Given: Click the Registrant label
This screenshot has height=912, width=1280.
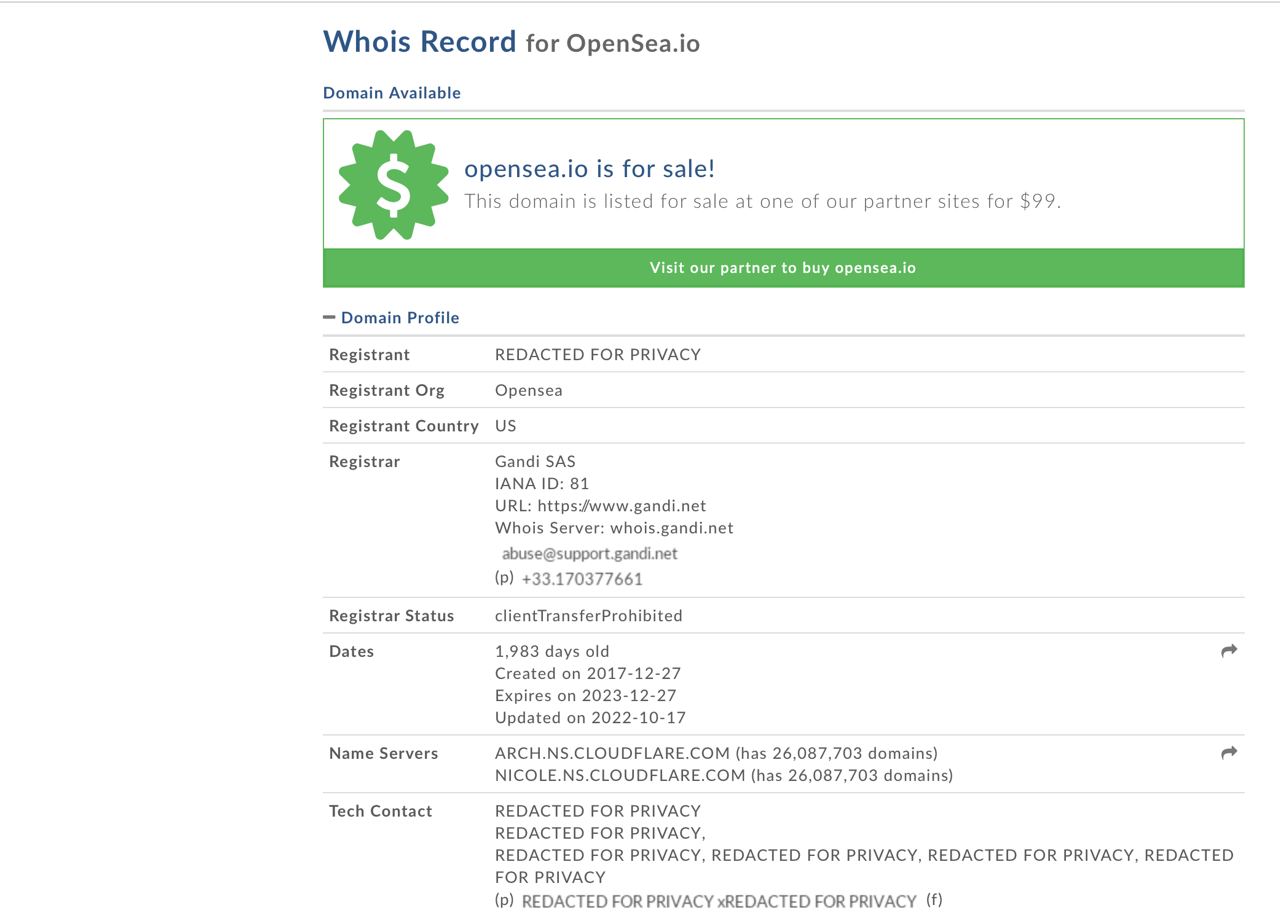Looking at the screenshot, I should coord(369,355).
